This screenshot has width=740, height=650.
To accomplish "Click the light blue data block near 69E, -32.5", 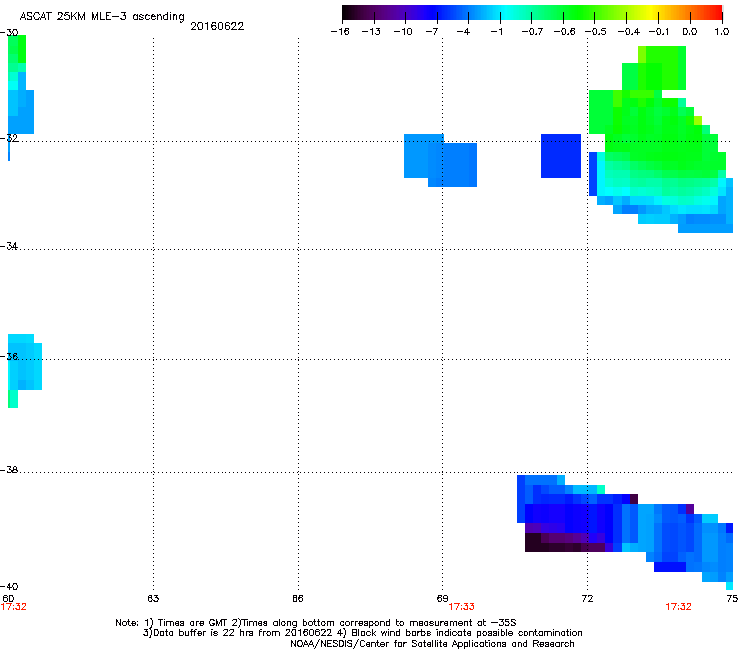I will (x=440, y=160).
